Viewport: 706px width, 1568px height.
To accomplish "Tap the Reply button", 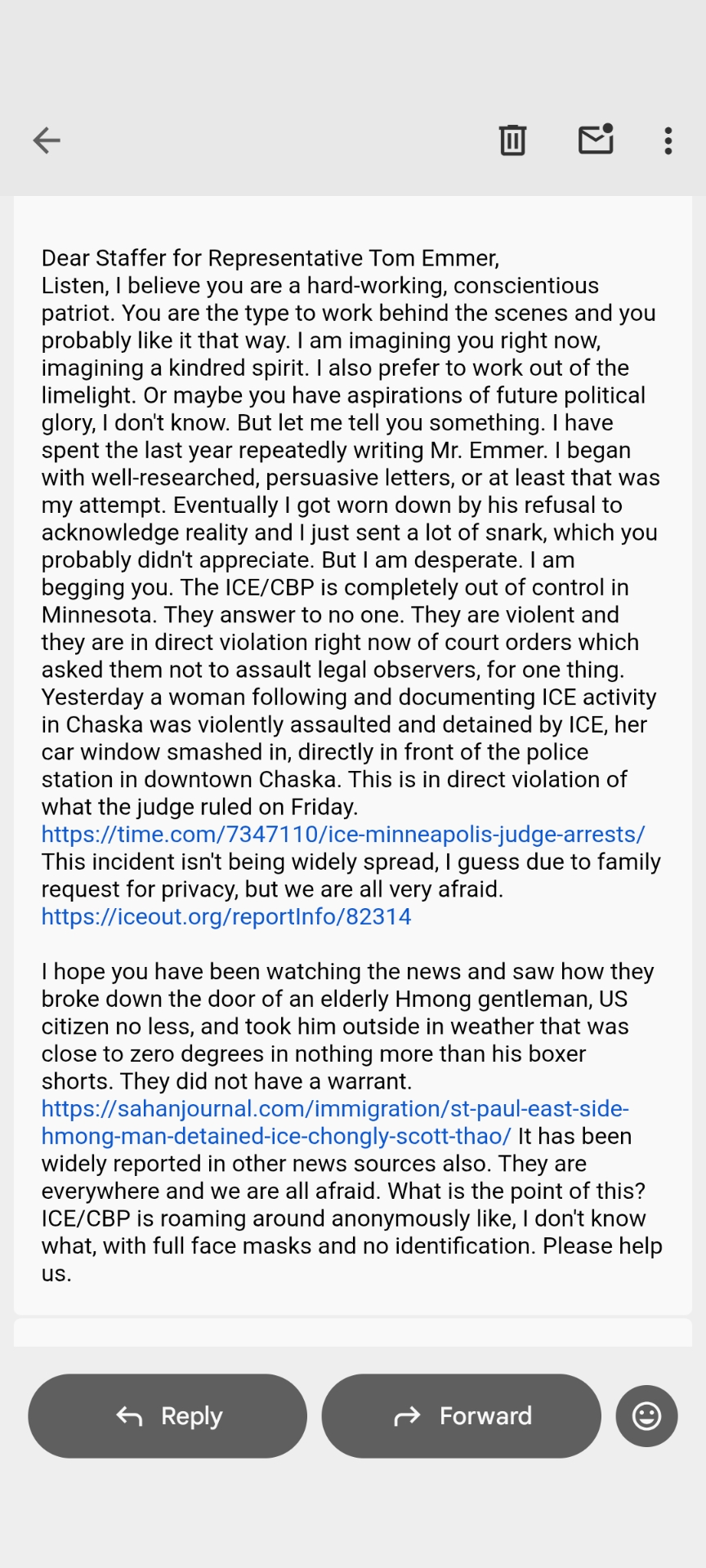I will click(x=168, y=1415).
